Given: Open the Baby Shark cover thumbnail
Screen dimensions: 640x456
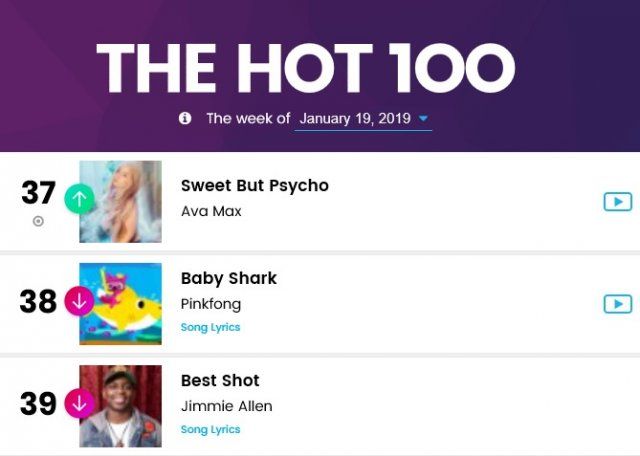Looking at the screenshot, I should click(x=120, y=304).
